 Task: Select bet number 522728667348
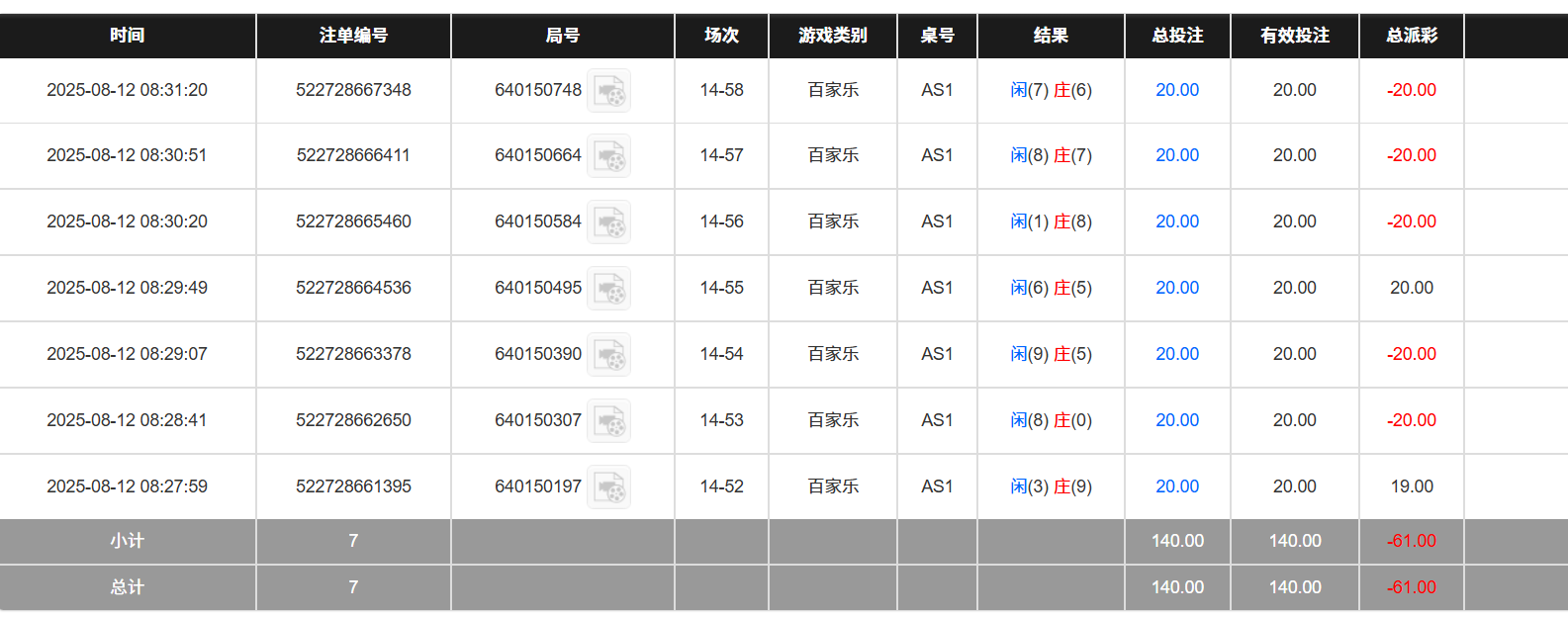(x=353, y=90)
